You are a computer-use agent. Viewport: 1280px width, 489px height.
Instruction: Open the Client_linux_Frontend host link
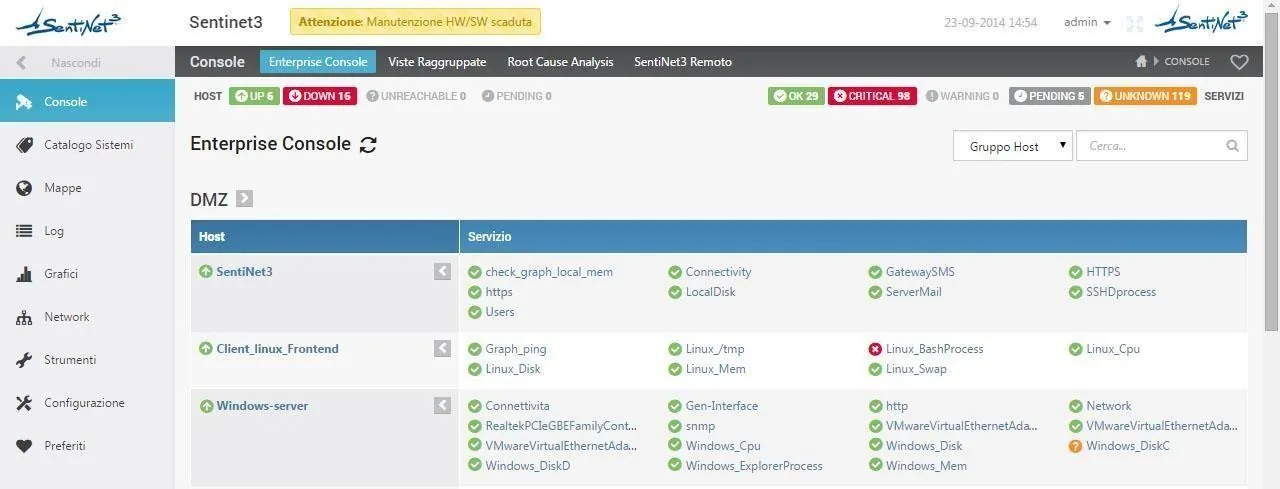277,349
